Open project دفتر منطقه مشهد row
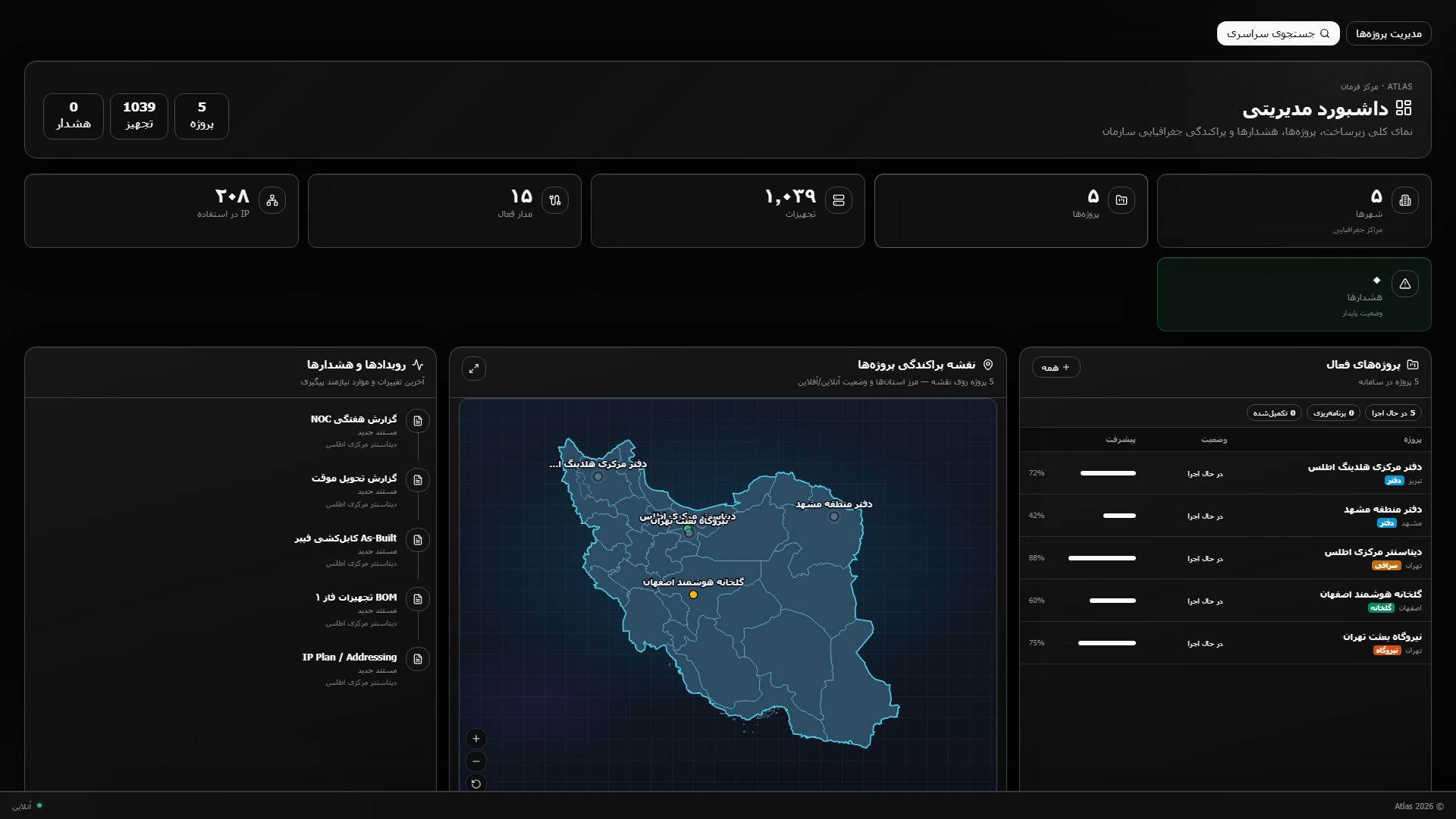 1225,516
